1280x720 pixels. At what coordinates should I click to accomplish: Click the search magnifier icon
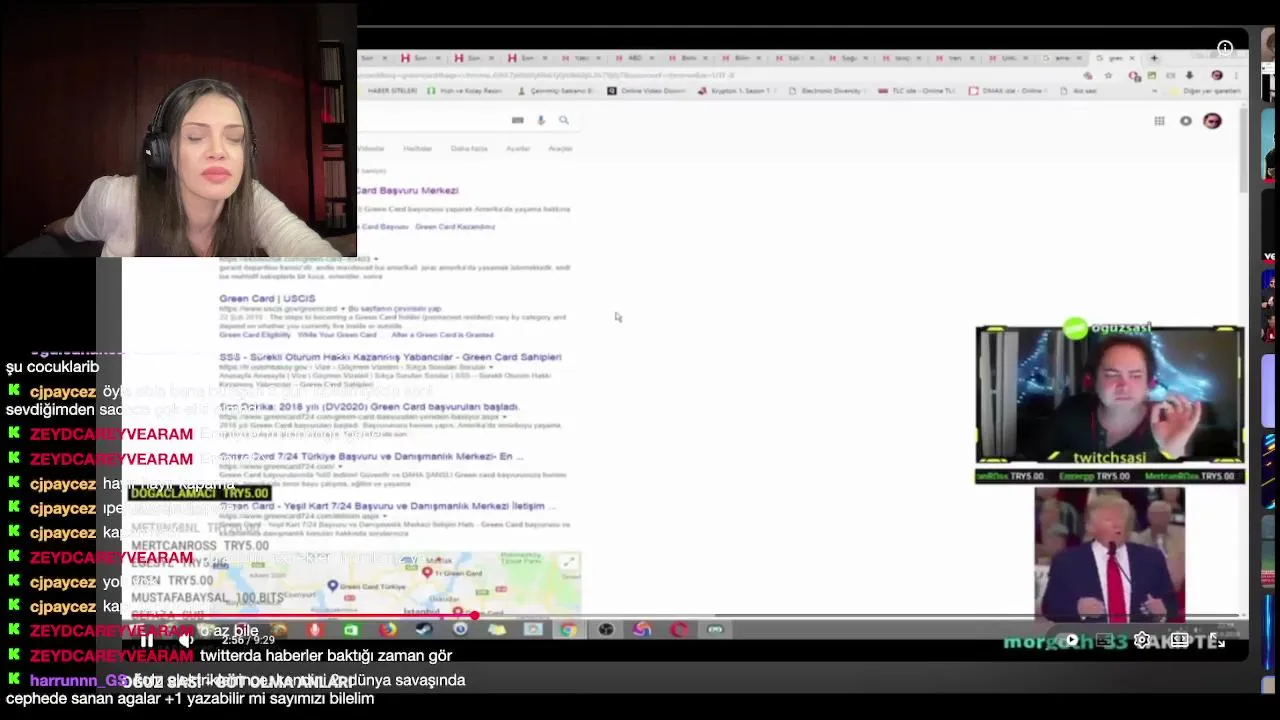pyautogui.click(x=564, y=120)
